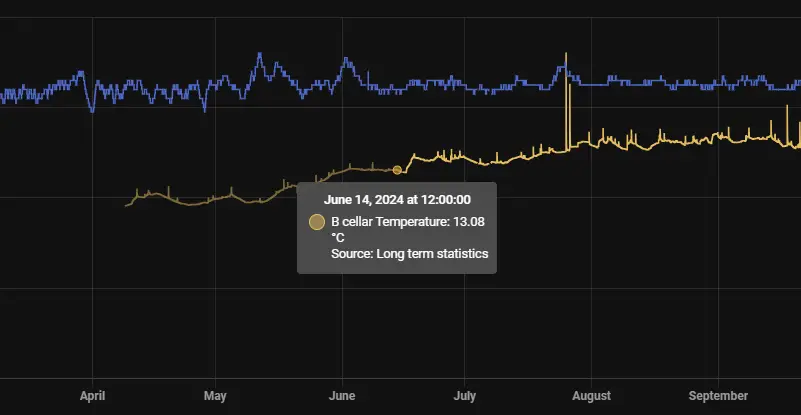
Task: Select the September axis label
Action: [719, 396]
